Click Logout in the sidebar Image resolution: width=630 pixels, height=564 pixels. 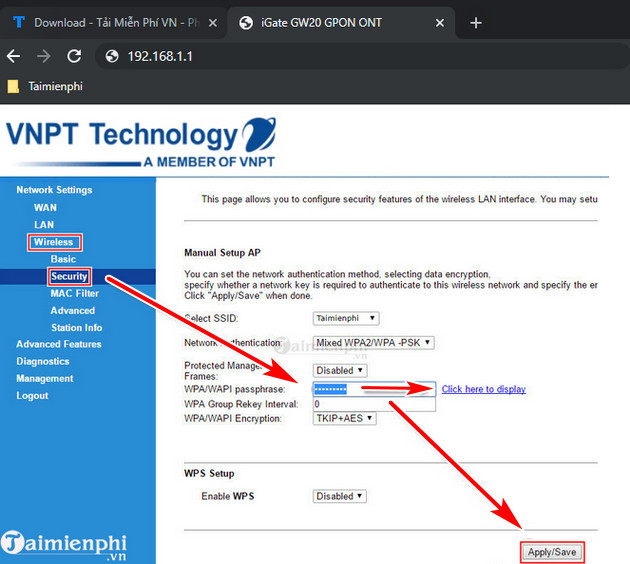click(32, 396)
